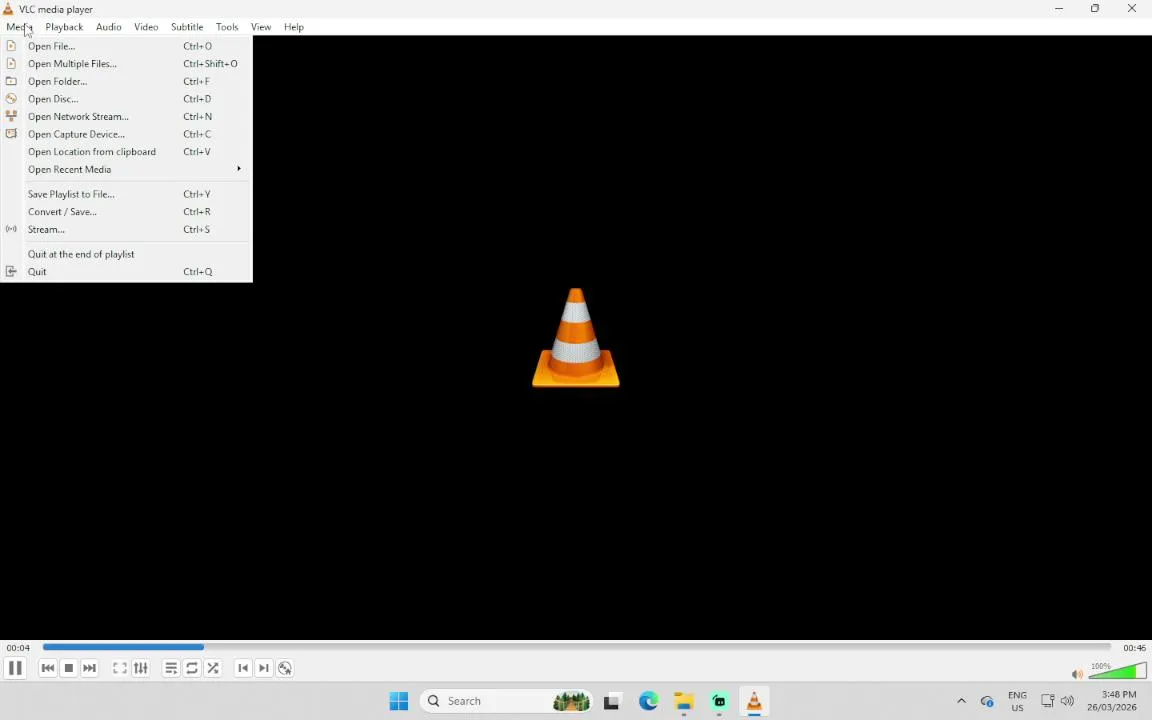Toggle shuffle random playback

[212, 668]
